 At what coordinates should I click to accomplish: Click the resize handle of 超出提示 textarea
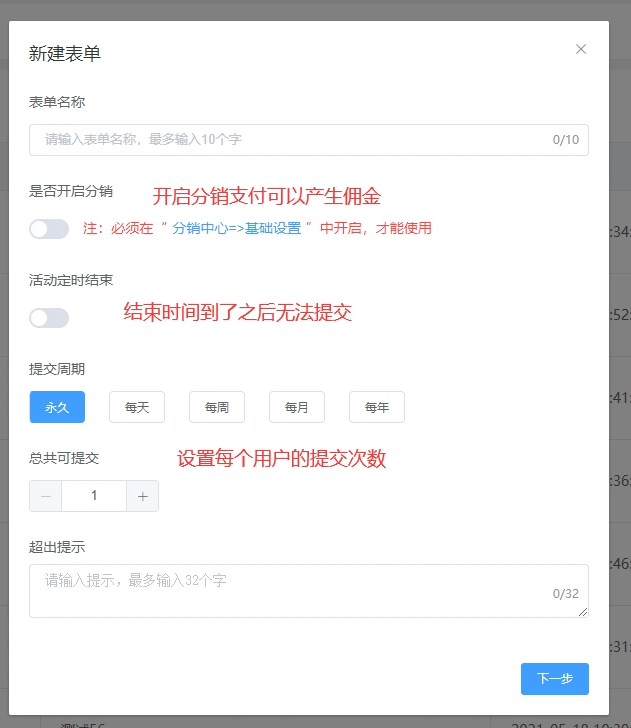[583, 612]
